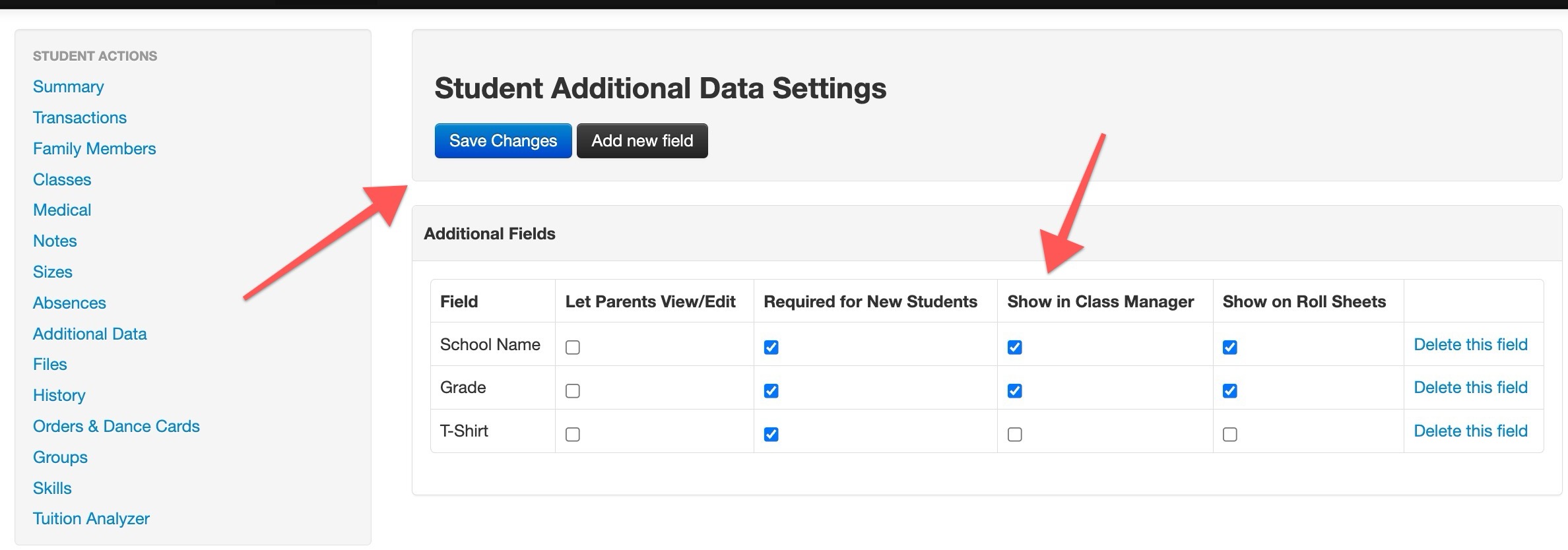Enable Show in Class Manager for T-Shirt
Screen dimensions: 1568x550
(x=1015, y=435)
